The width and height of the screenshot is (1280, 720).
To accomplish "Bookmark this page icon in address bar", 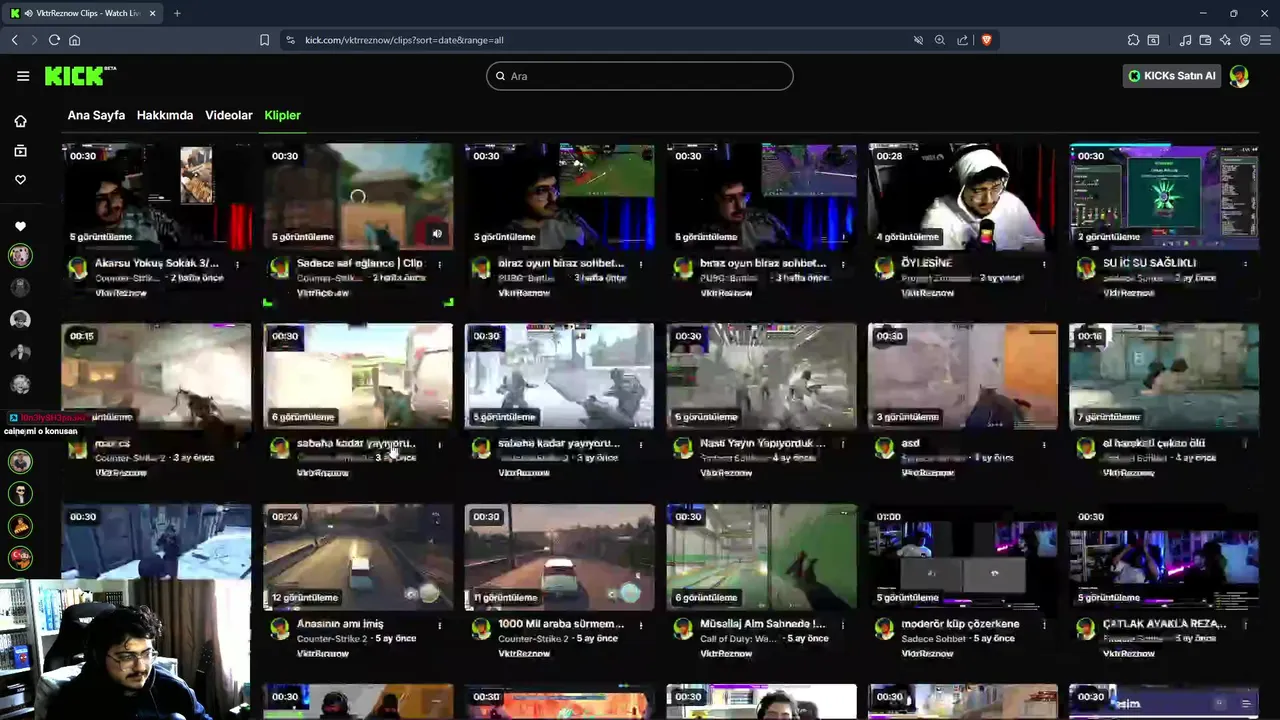I will tap(264, 40).
